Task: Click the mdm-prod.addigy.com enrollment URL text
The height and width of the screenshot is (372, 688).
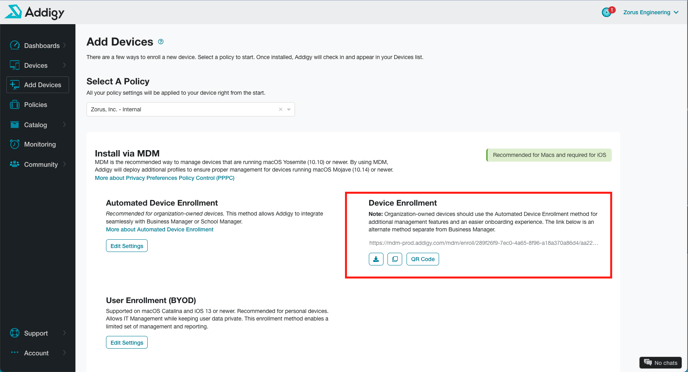Action: pyautogui.click(x=484, y=243)
